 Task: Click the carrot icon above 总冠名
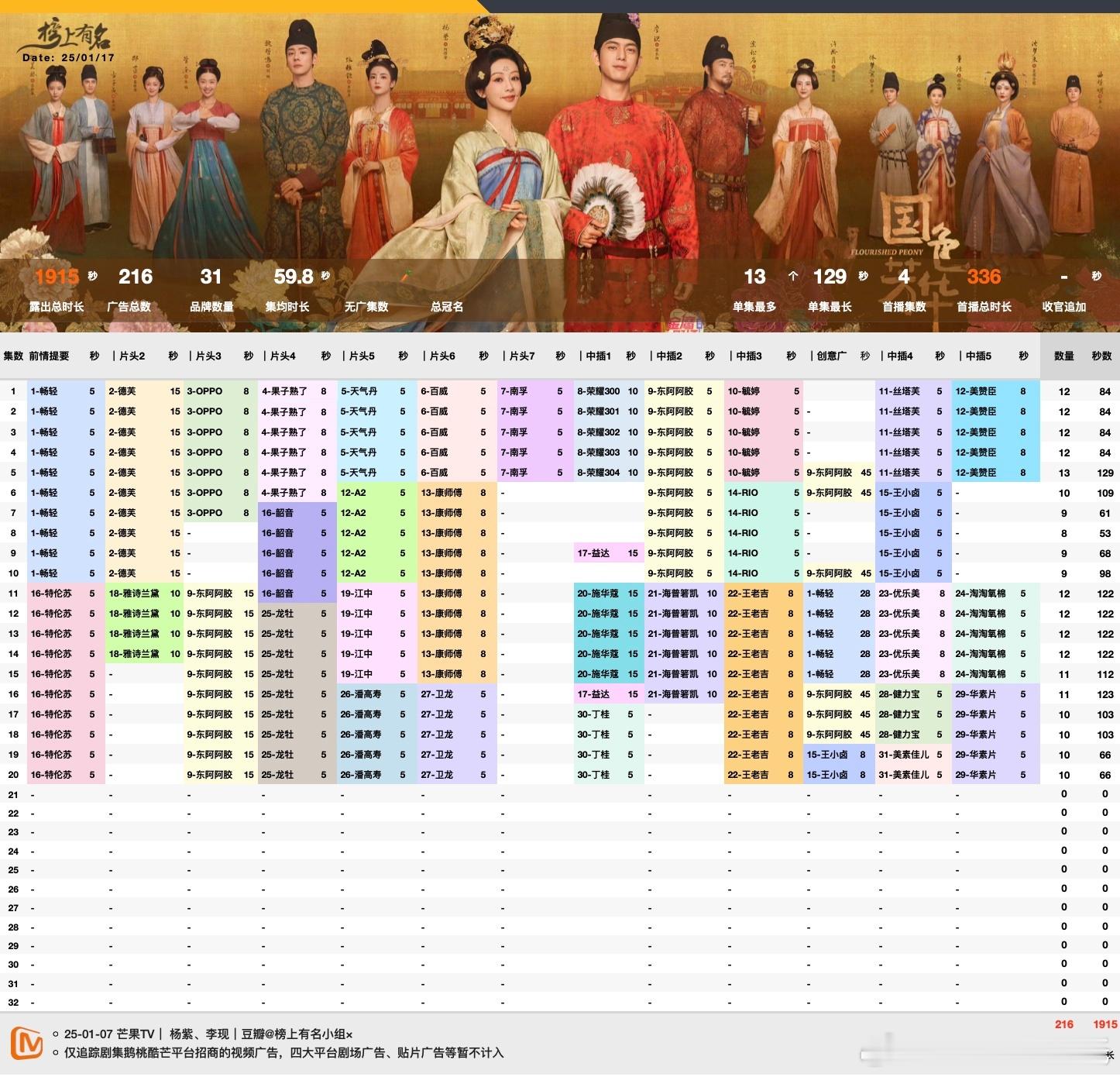coord(407,275)
